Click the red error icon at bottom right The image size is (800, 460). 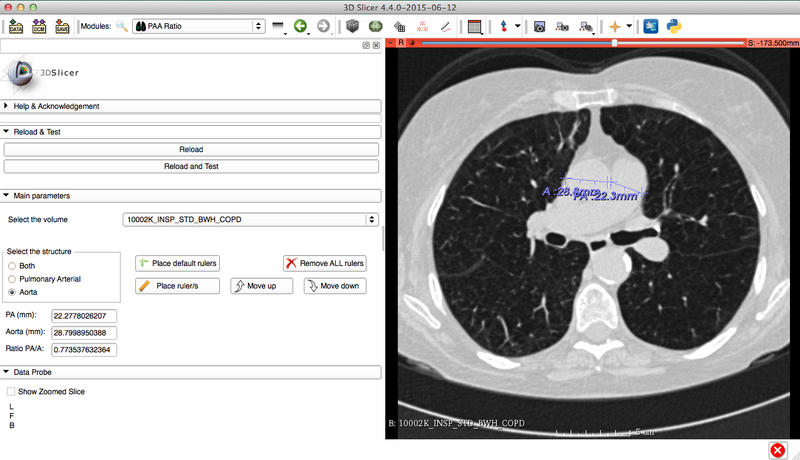click(777, 449)
